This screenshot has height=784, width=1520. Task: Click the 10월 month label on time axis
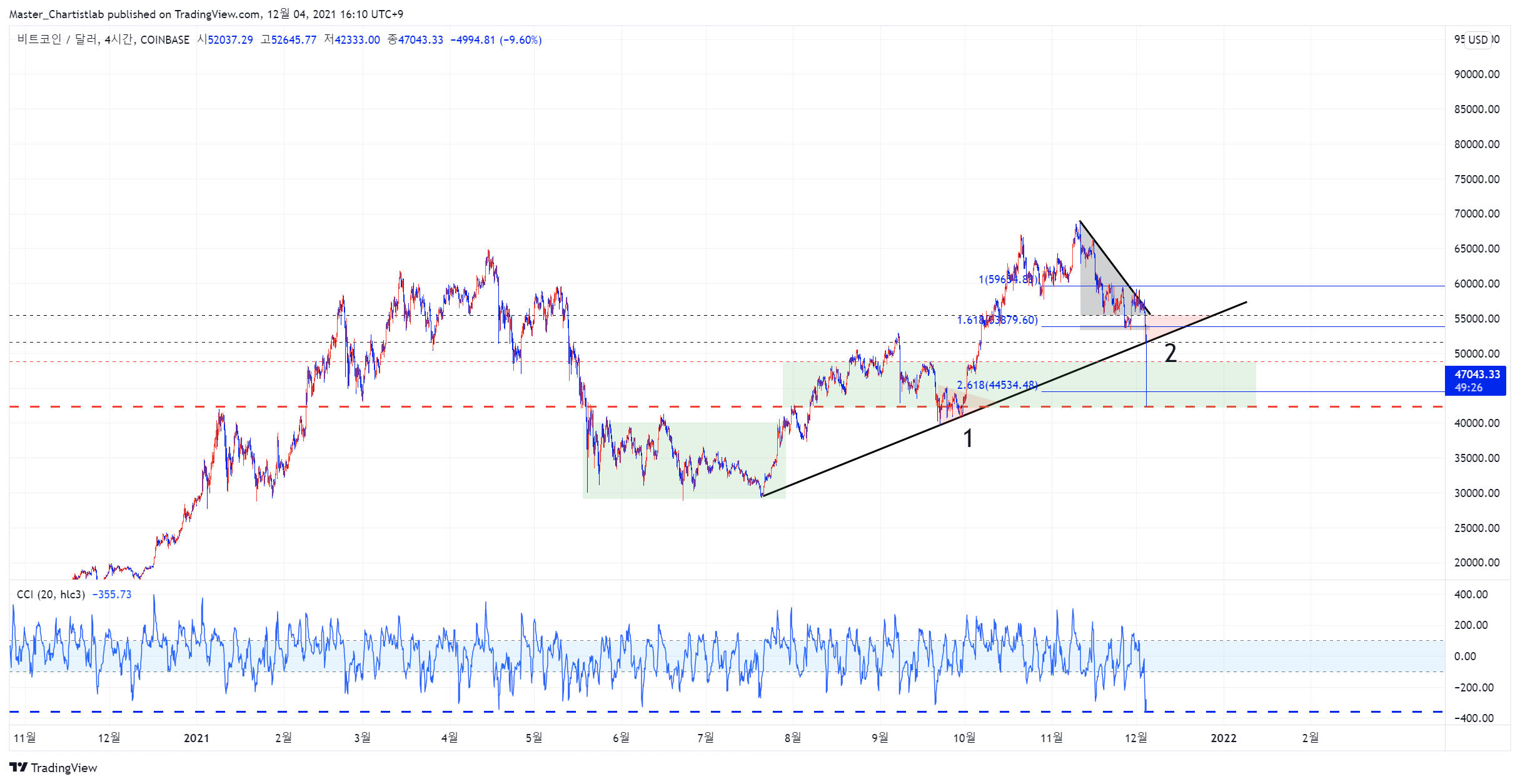(964, 738)
